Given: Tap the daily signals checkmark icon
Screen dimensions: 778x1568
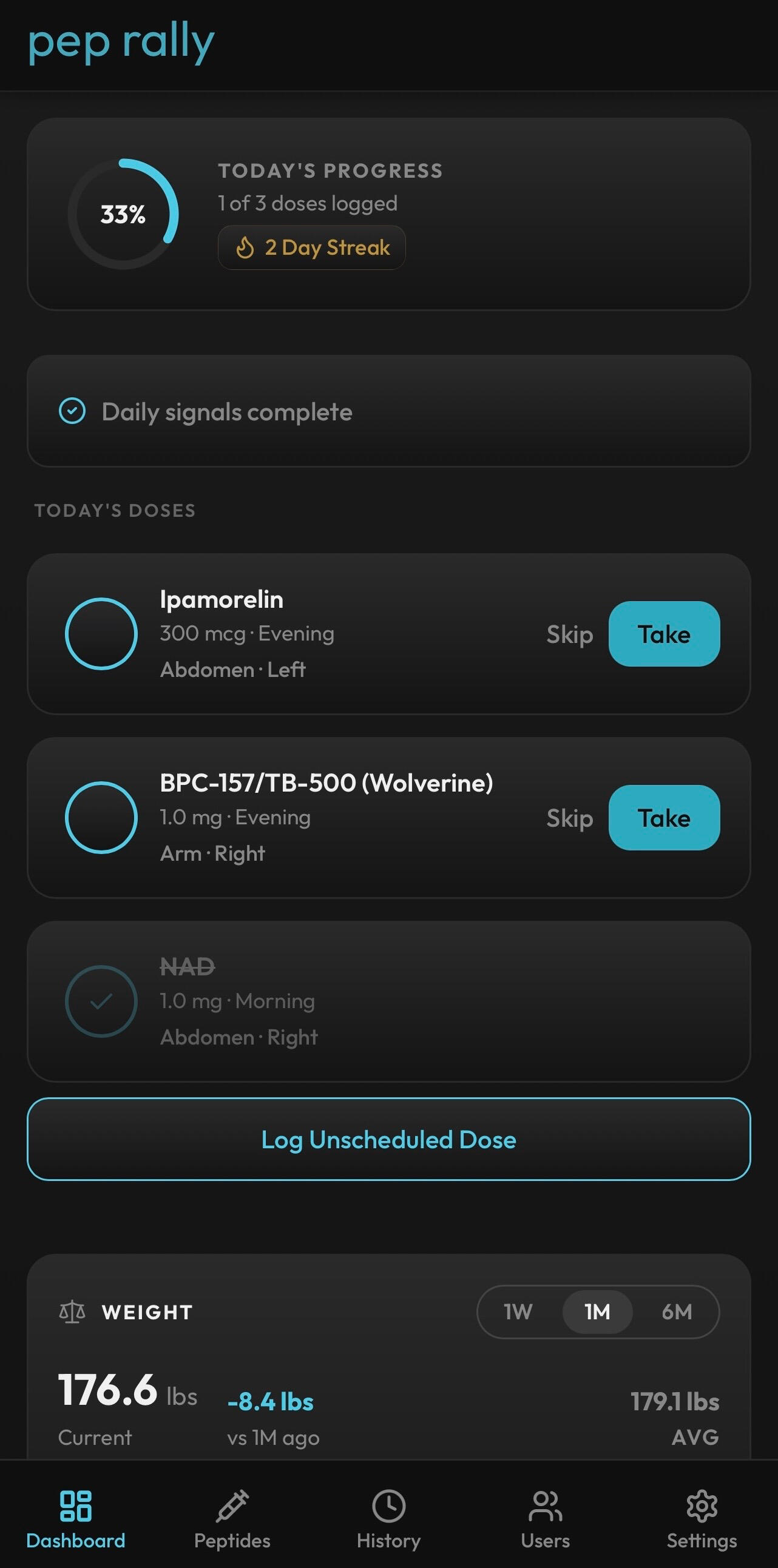Looking at the screenshot, I should pos(72,411).
